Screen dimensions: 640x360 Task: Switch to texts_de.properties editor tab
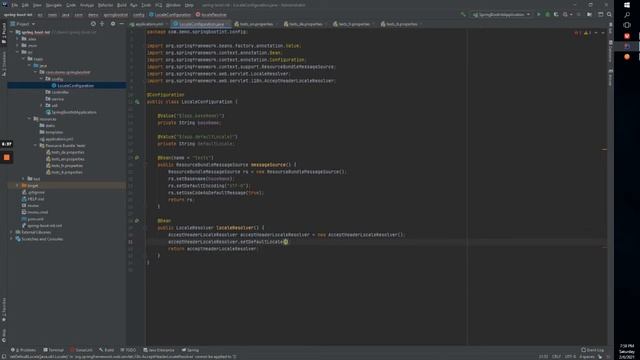304,24
